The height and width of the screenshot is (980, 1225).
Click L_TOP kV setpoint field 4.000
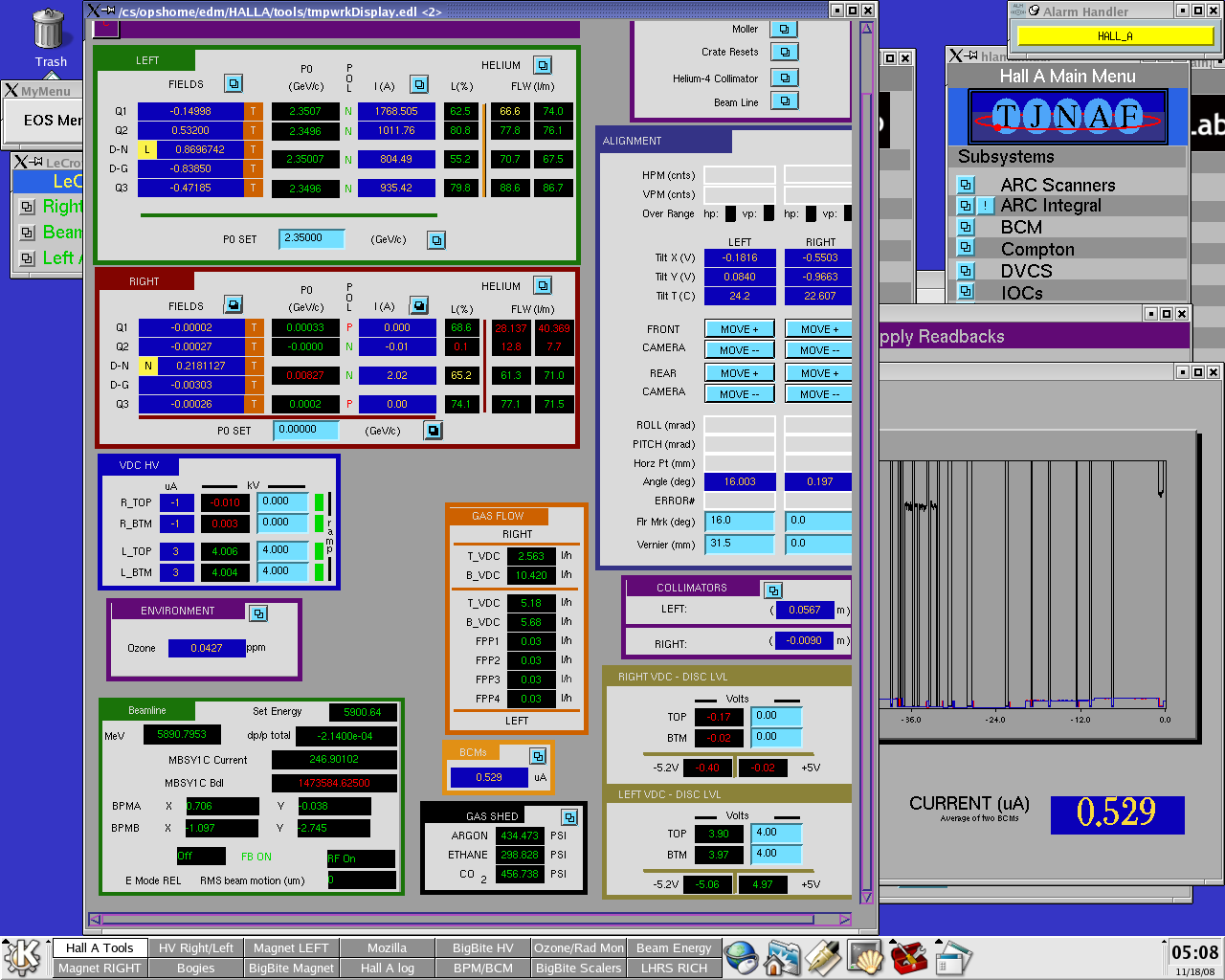(283, 550)
